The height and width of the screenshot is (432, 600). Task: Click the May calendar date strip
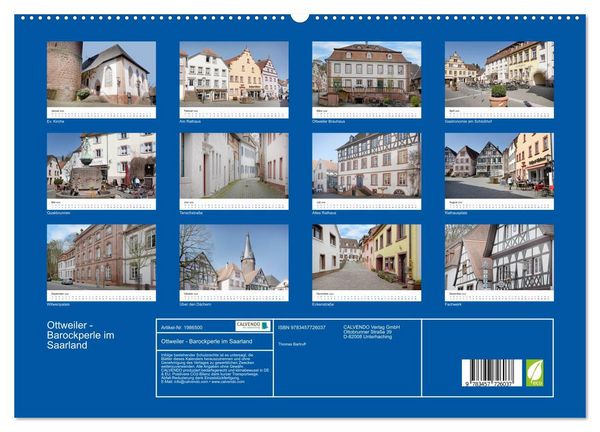pyautogui.click(x=101, y=204)
